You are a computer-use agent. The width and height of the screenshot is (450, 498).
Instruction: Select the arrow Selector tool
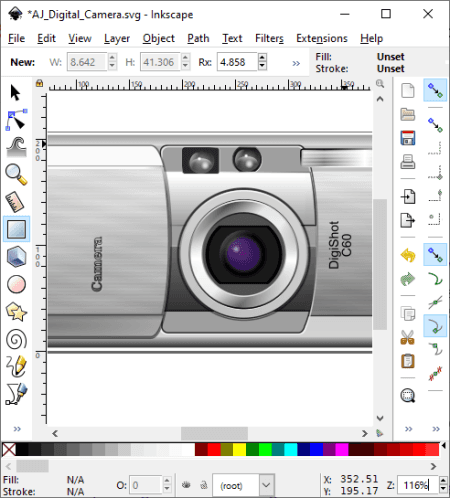(x=16, y=92)
